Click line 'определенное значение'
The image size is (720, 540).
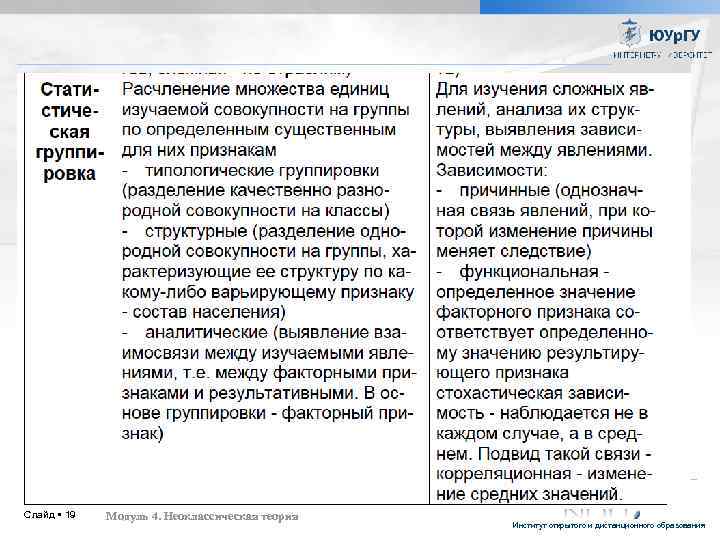[x=535, y=292]
